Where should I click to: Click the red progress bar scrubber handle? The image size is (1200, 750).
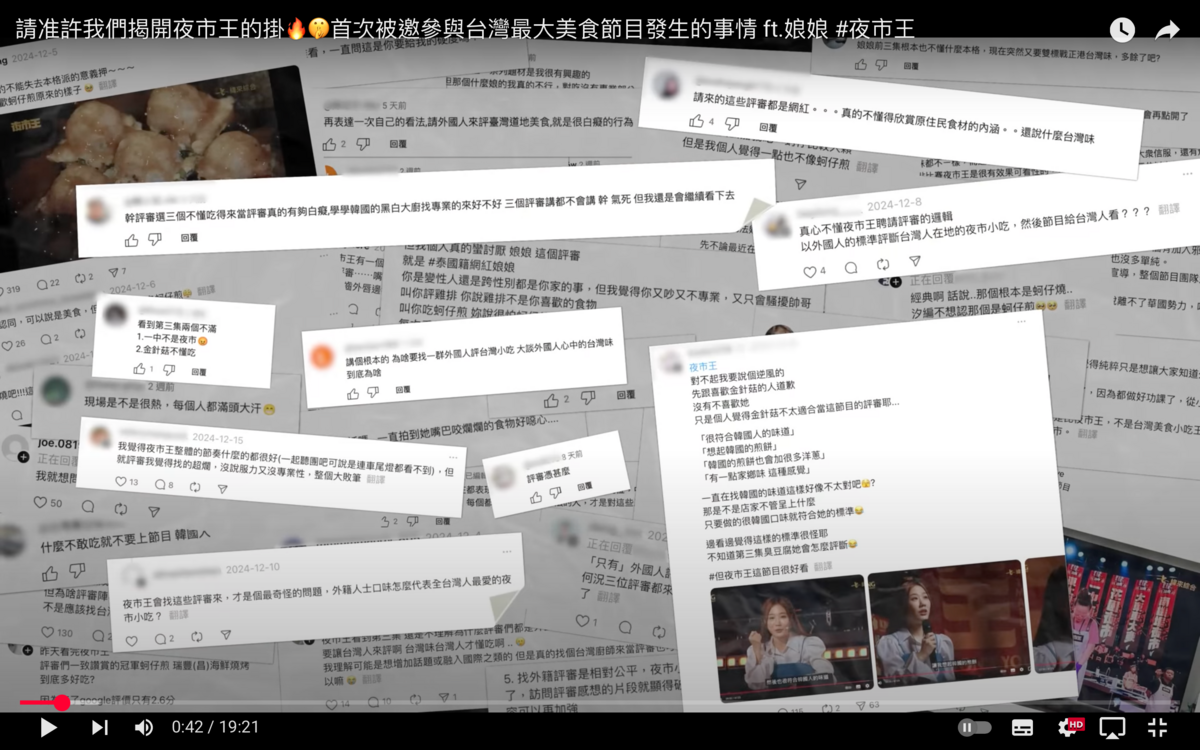tap(61, 703)
